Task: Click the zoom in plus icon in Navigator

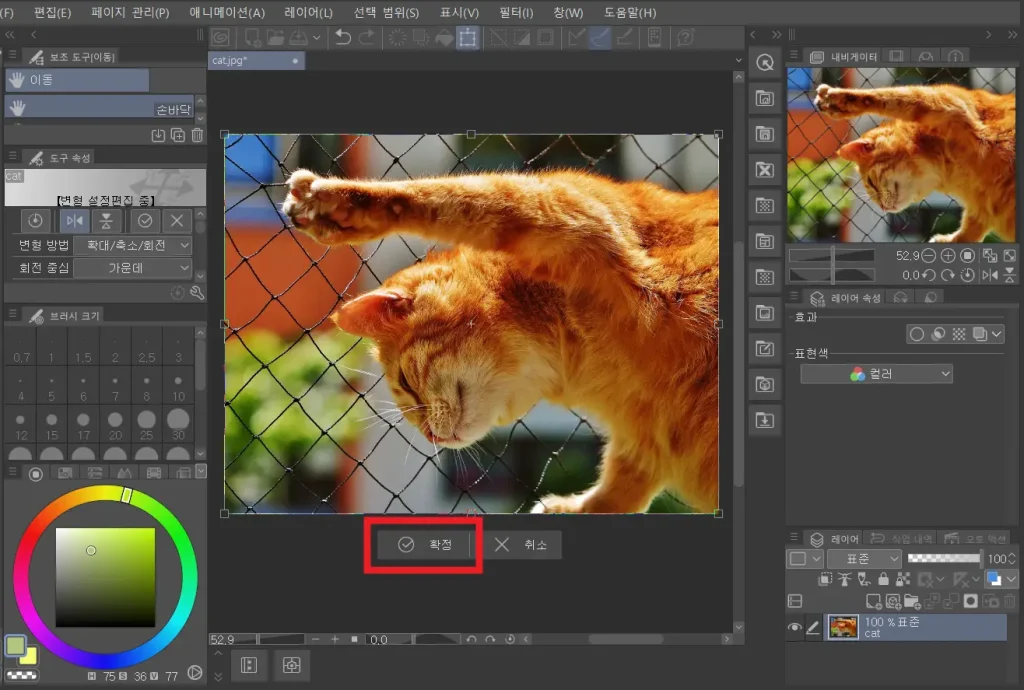Action: [948, 255]
